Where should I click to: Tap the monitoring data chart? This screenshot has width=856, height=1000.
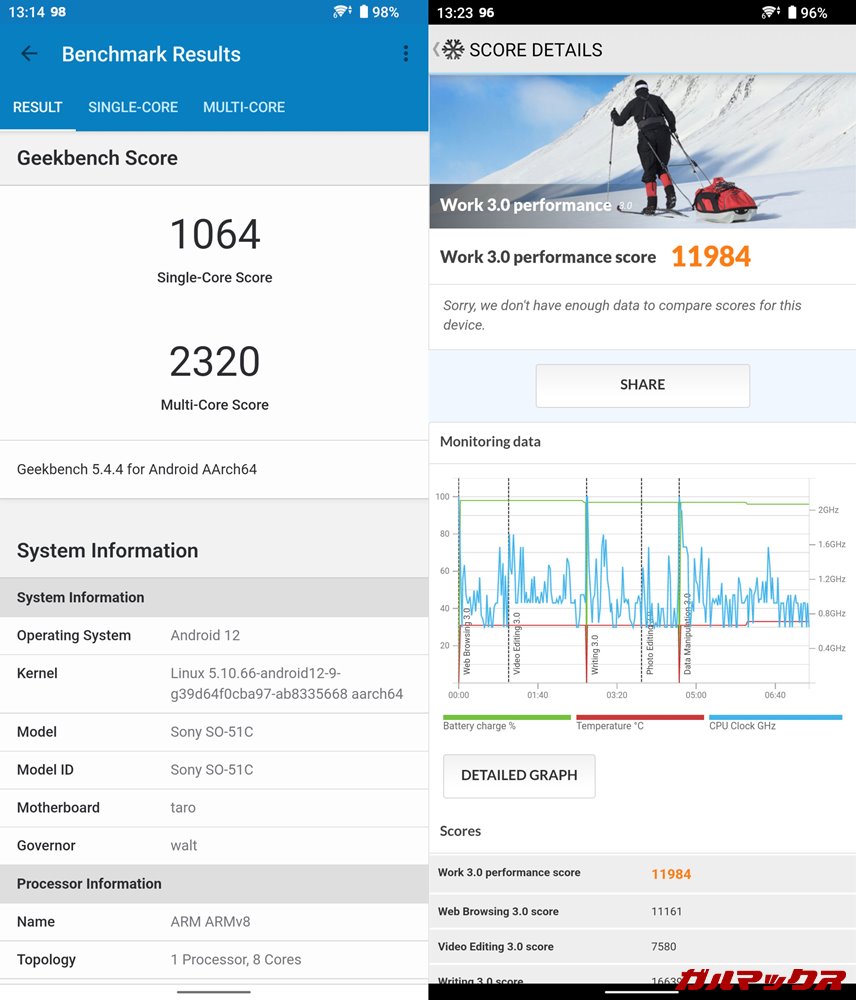click(x=635, y=590)
